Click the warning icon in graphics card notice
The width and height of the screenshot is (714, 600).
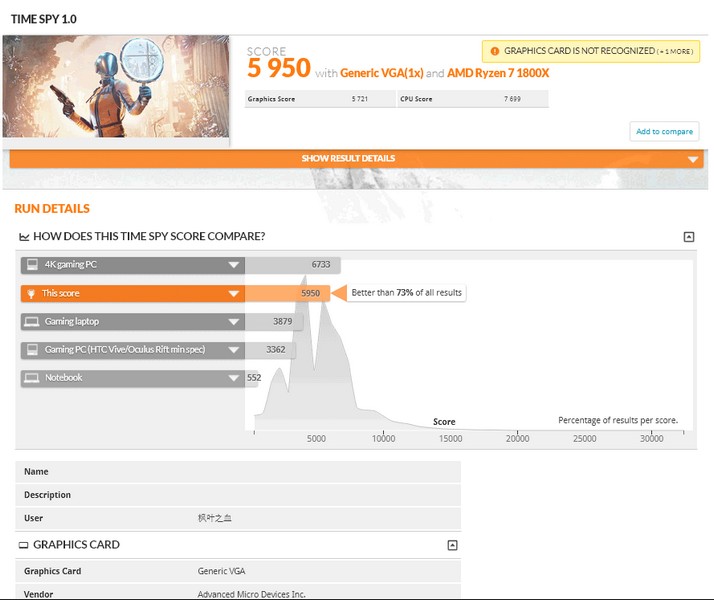[x=495, y=51]
